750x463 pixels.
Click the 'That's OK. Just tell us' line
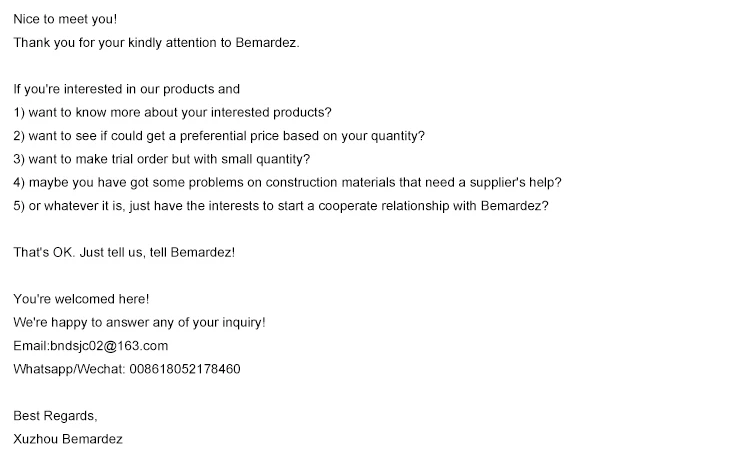click(124, 252)
